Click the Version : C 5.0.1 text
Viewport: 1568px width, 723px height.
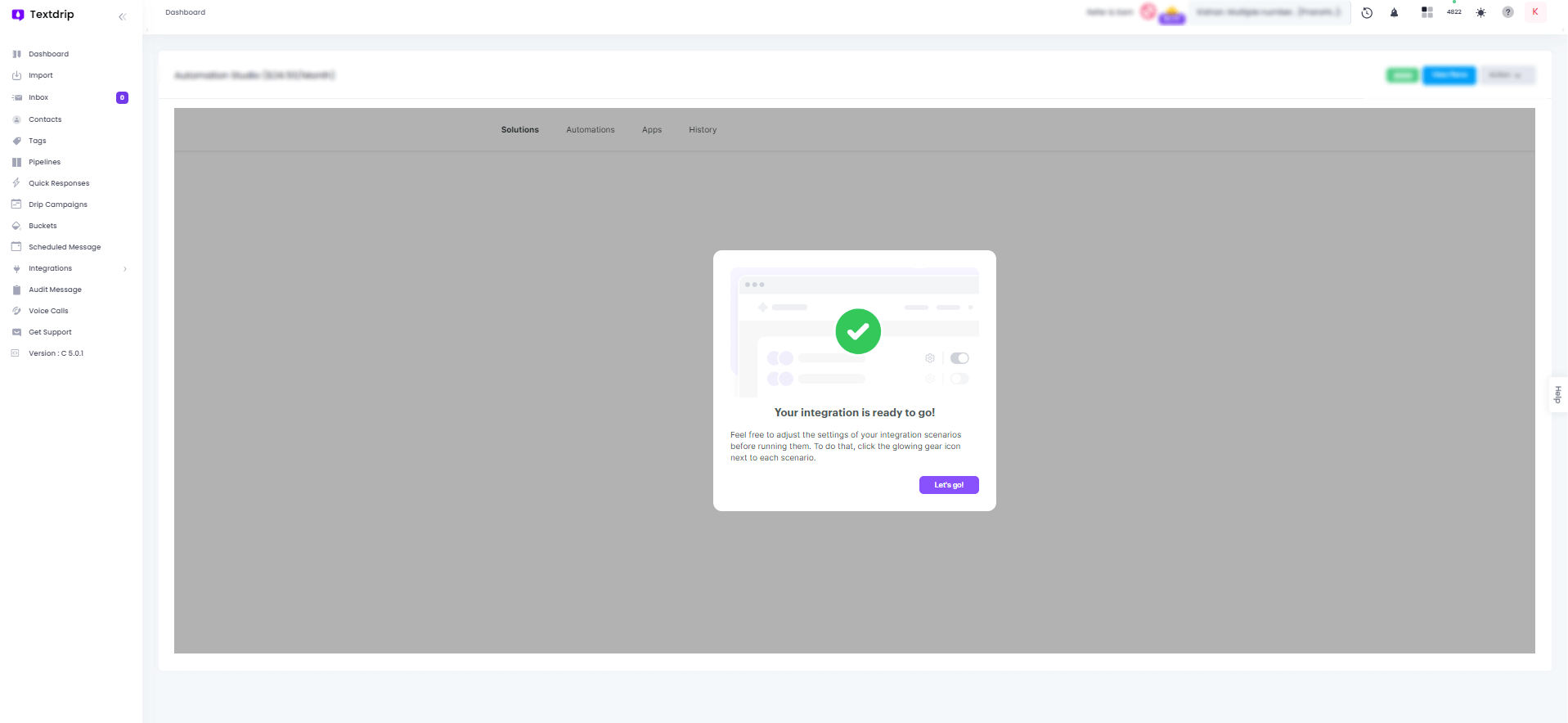pyautogui.click(x=56, y=353)
